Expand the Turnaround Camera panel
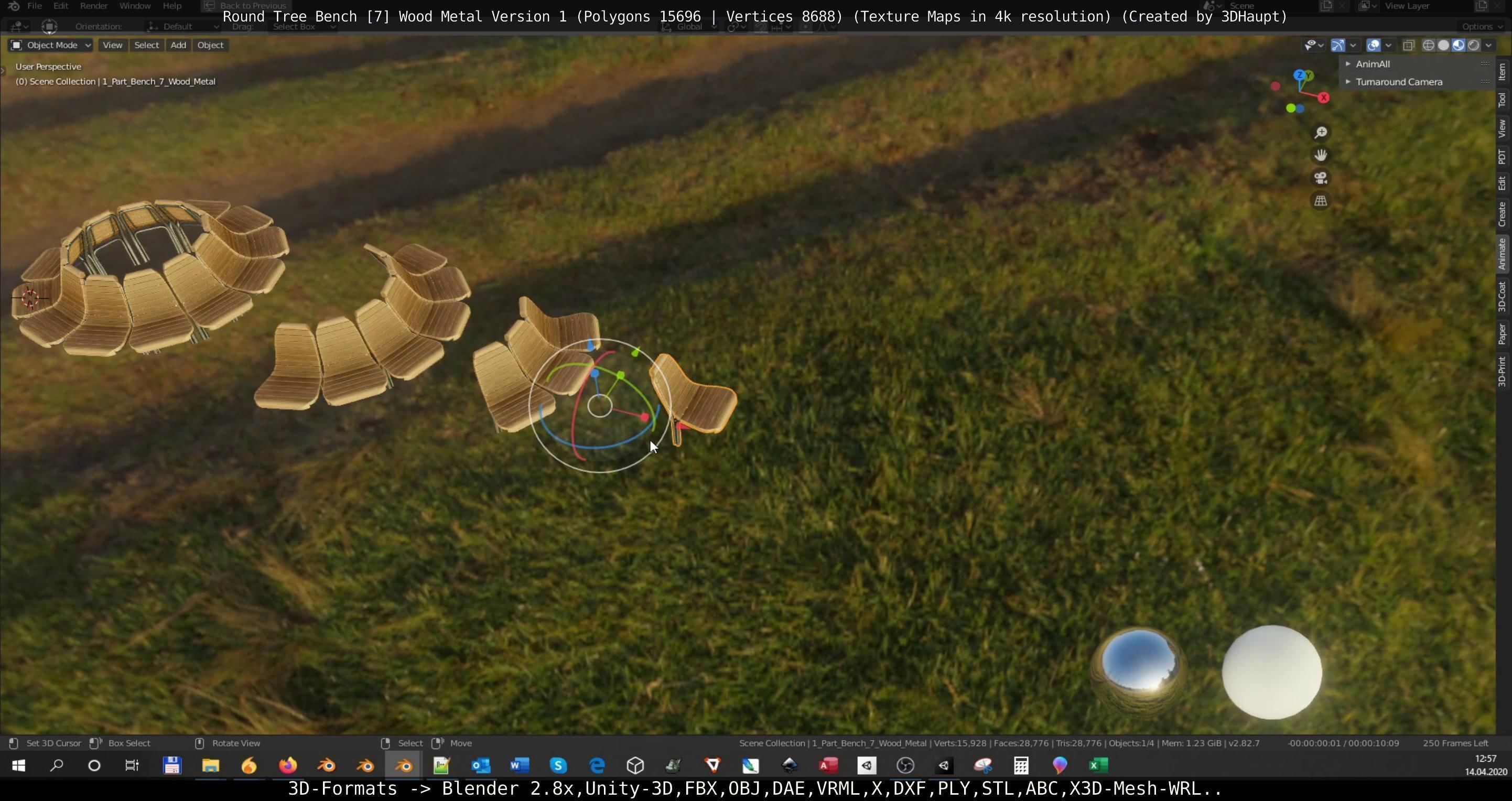This screenshot has width=1512, height=801. pyautogui.click(x=1398, y=82)
